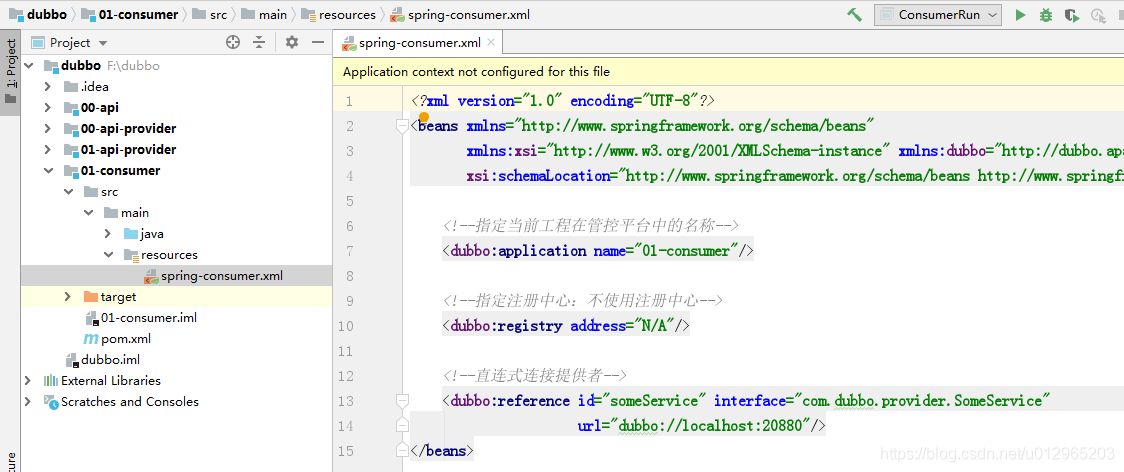Expand Scratches and Consoles node
The height and width of the screenshot is (472, 1124).
pos(28,402)
